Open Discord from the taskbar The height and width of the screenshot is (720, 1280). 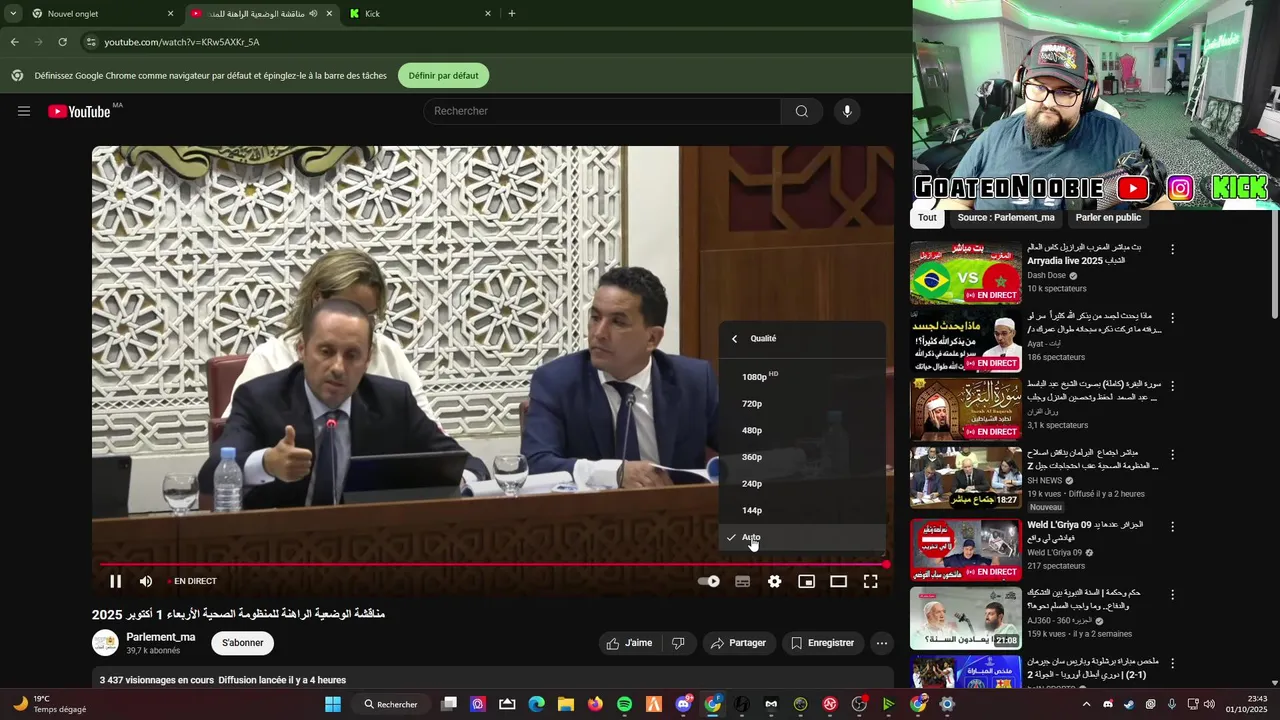point(683,704)
